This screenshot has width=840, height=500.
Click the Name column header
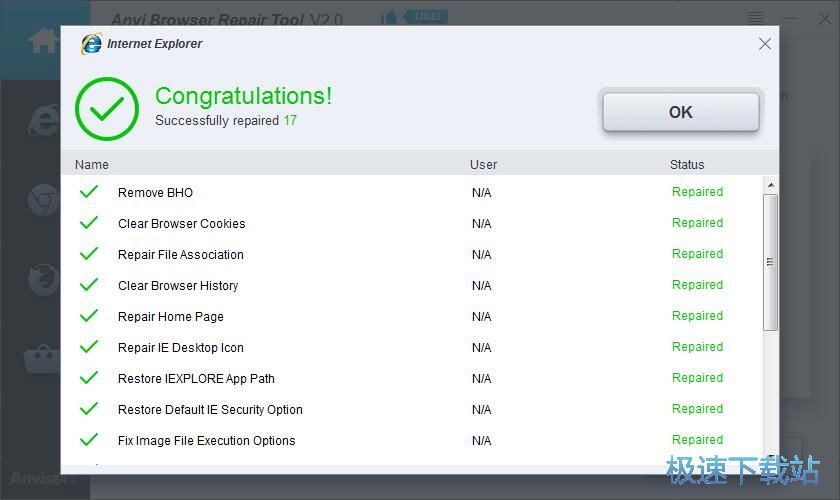point(92,165)
